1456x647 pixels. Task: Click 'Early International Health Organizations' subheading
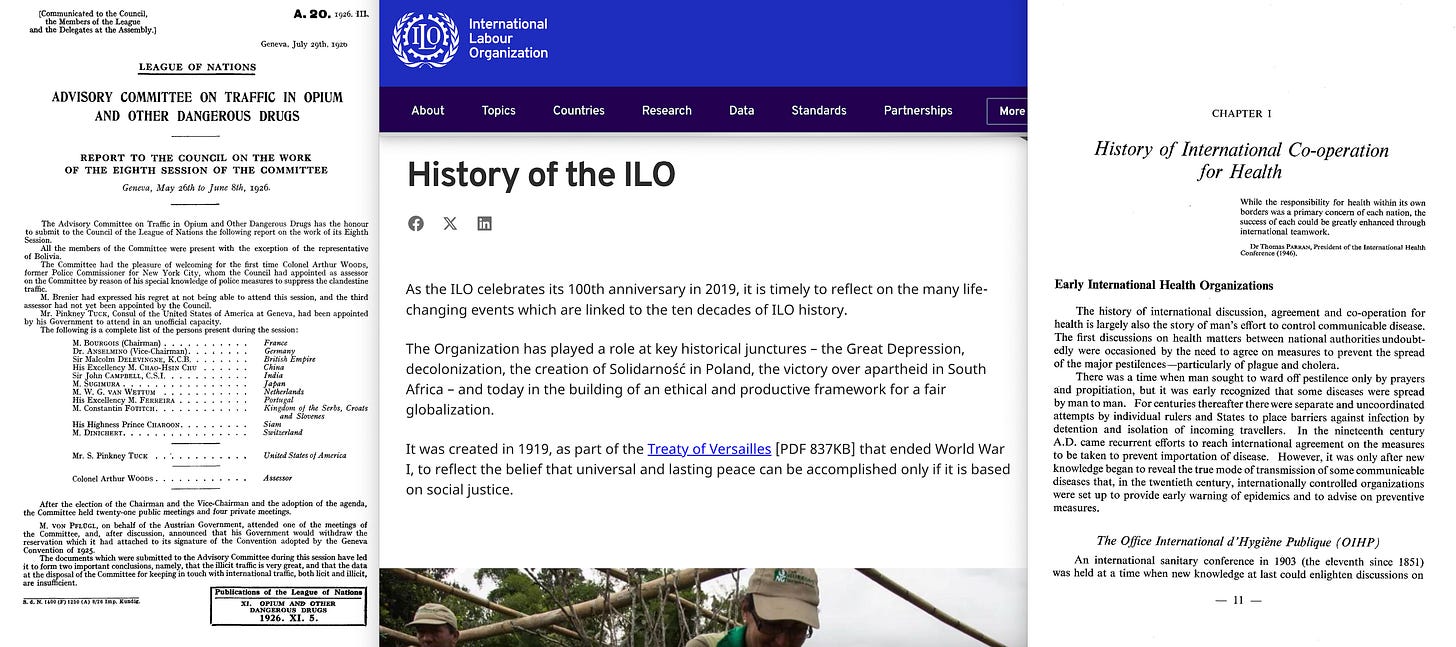(1164, 285)
